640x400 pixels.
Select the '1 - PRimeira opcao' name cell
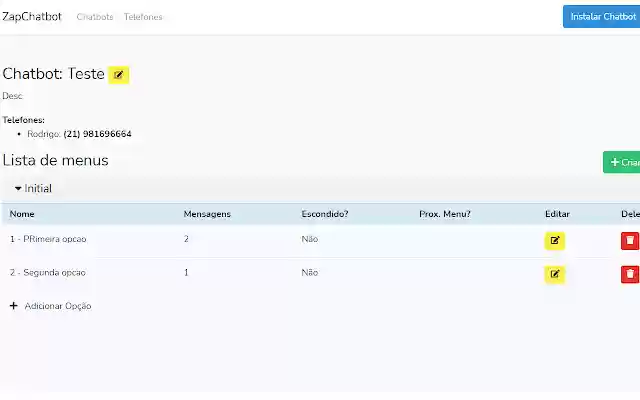[x=48, y=239]
